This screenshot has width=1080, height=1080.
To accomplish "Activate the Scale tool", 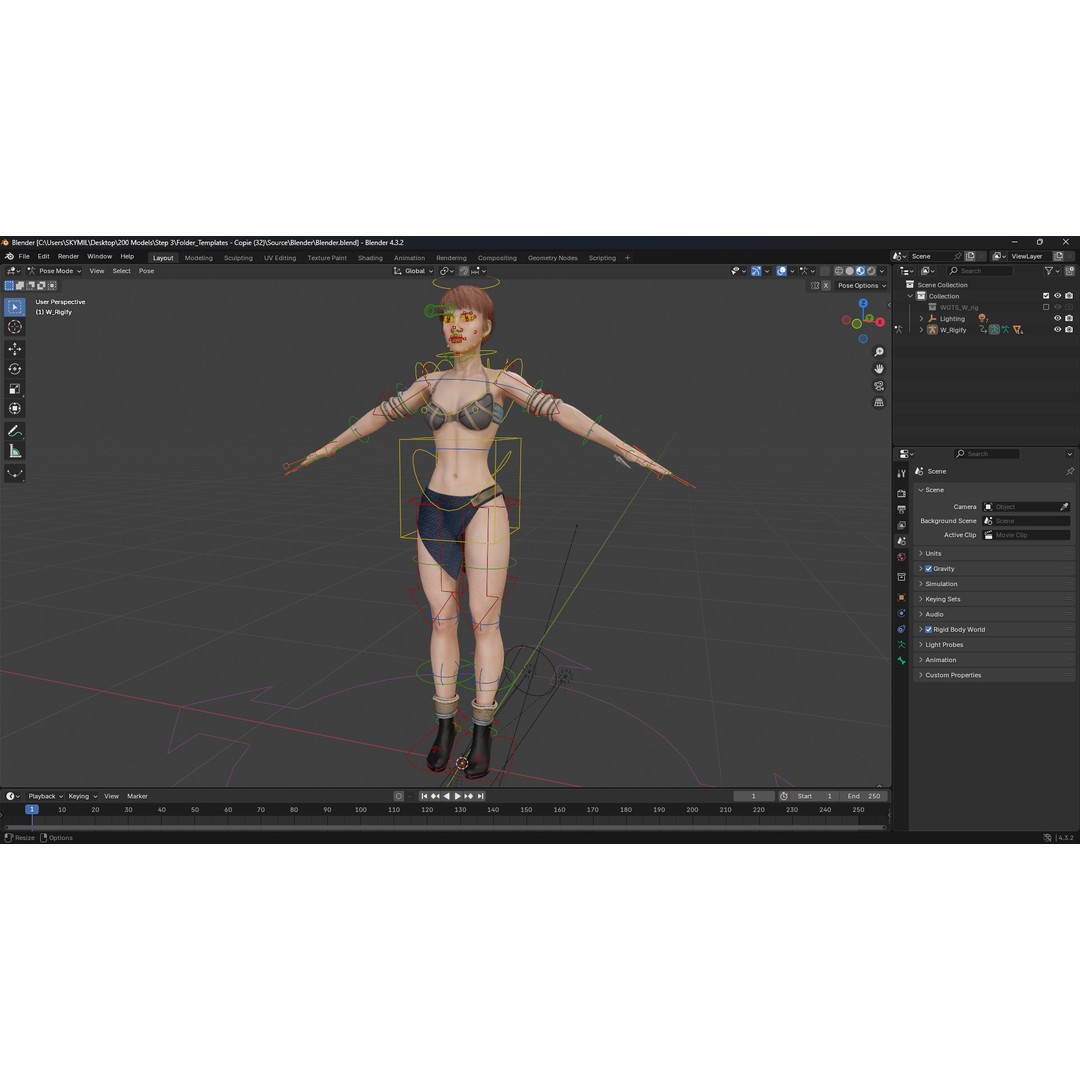I will click(x=14, y=389).
